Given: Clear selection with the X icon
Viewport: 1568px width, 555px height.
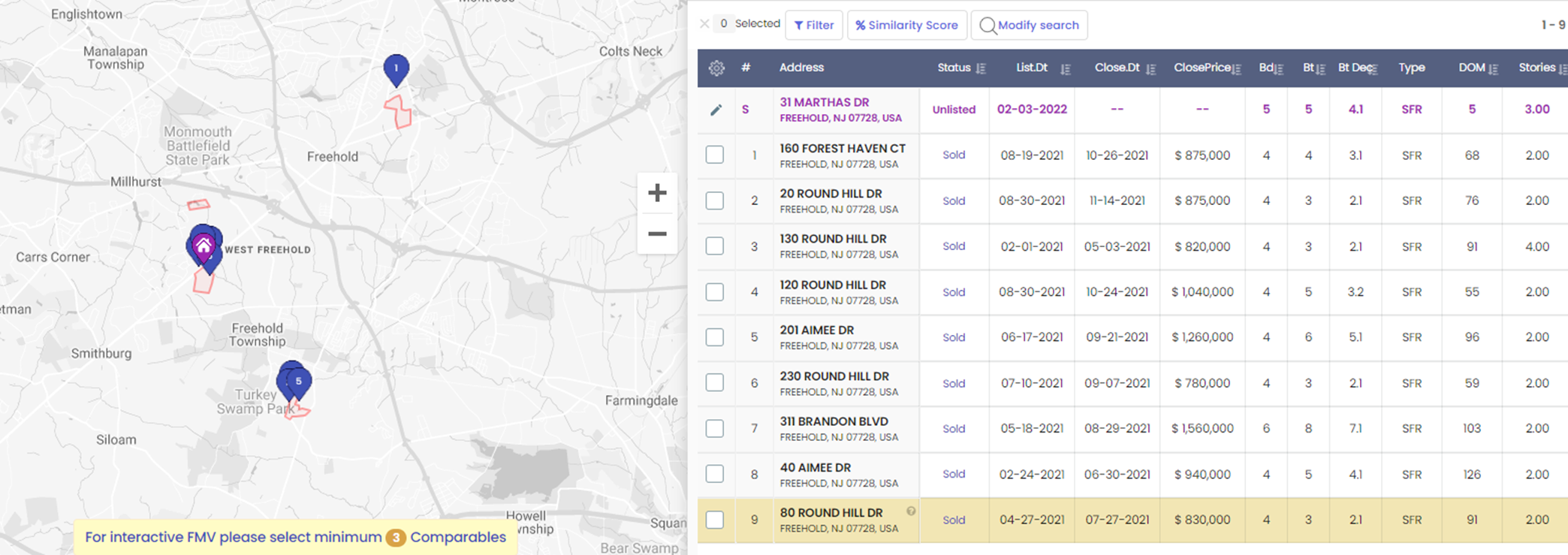Looking at the screenshot, I should [704, 24].
